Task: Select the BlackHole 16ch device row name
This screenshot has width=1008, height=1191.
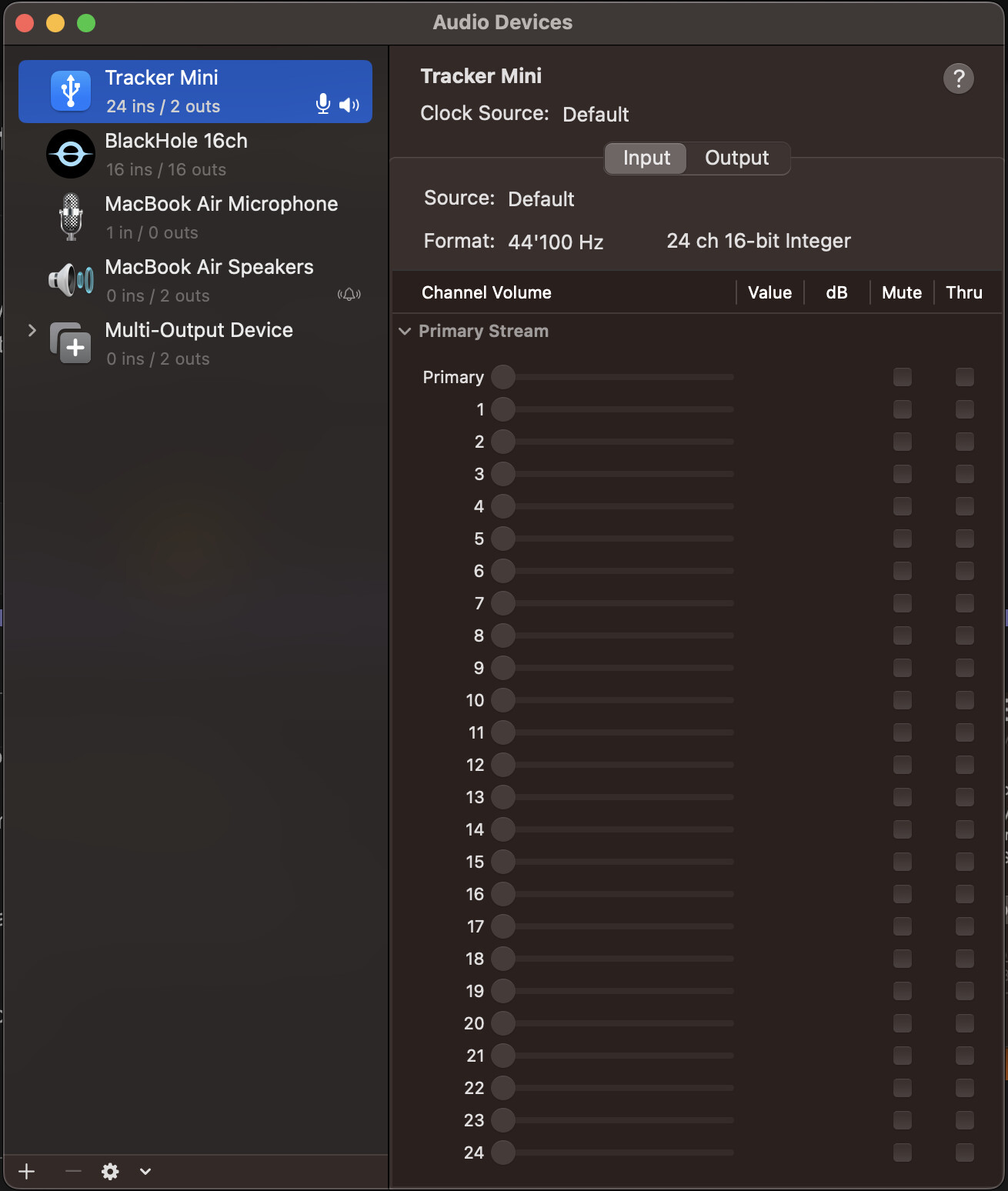Action: (176, 141)
